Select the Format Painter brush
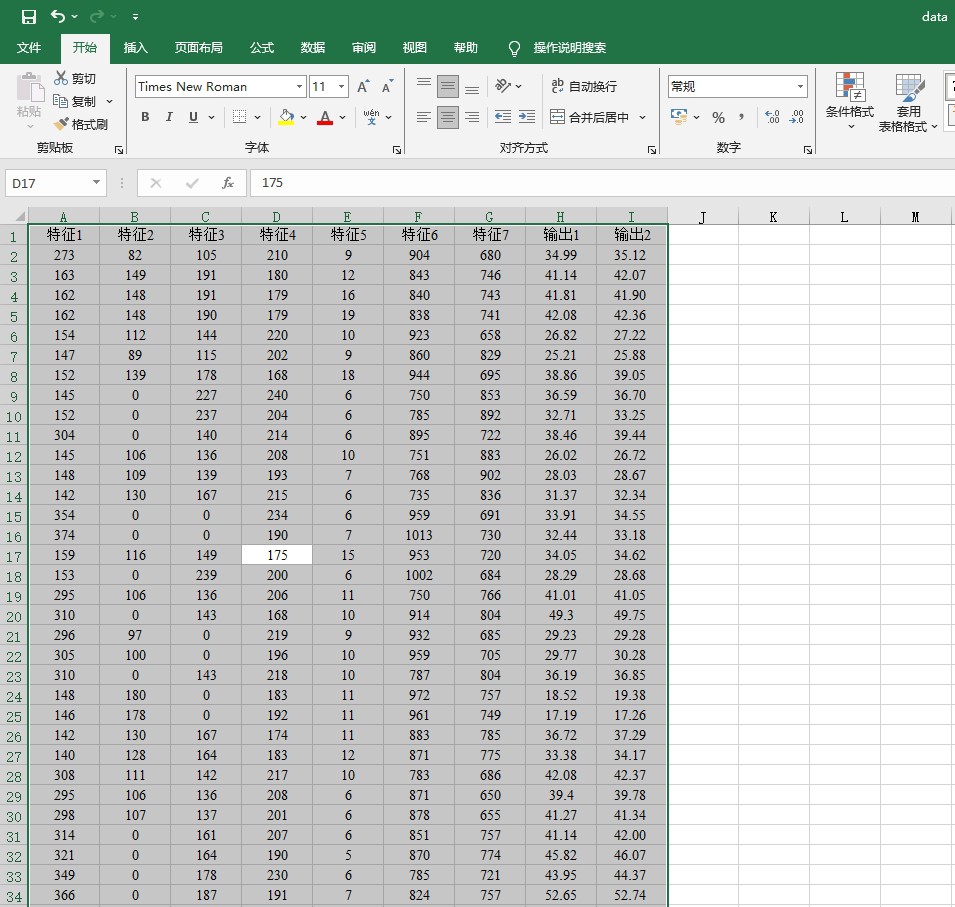This screenshot has height=907, width=955. 61,124
